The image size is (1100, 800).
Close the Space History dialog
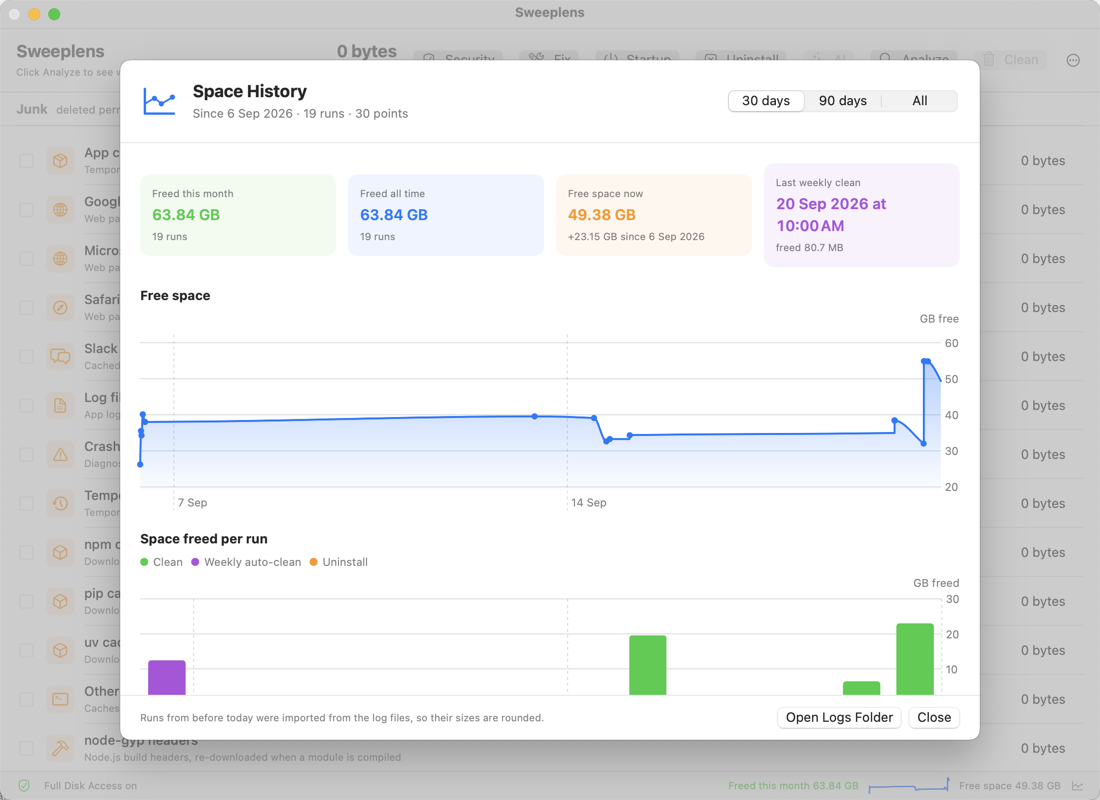(934, 717)
